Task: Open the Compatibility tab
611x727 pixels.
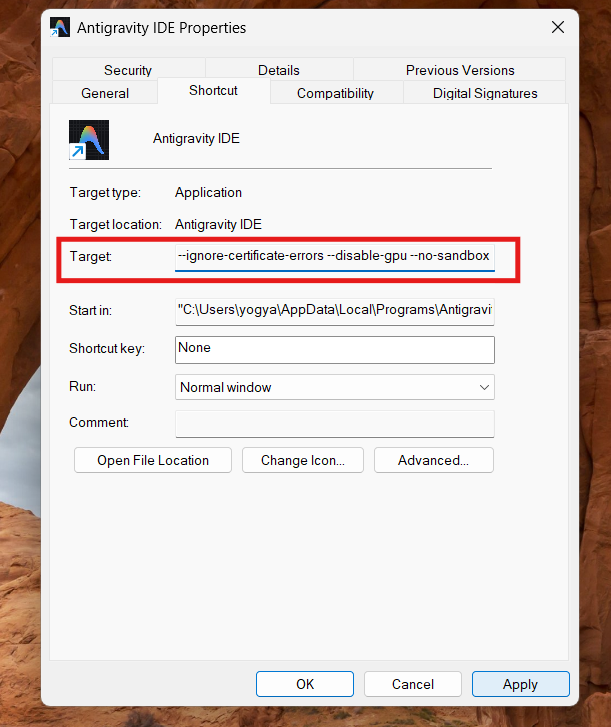Action: tap(335, 93)
